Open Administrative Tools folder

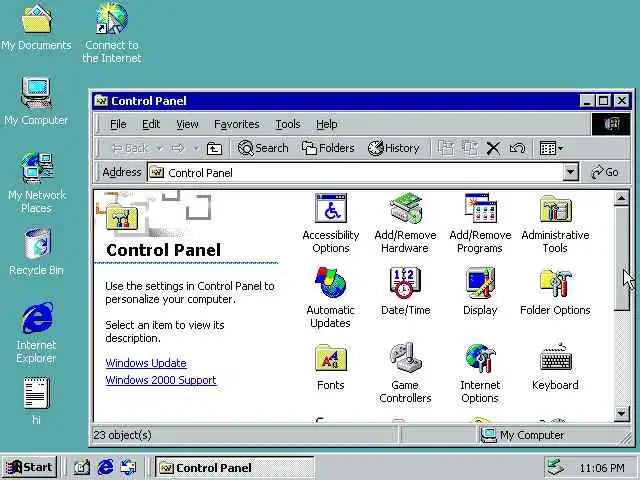(x=555, y=224)
